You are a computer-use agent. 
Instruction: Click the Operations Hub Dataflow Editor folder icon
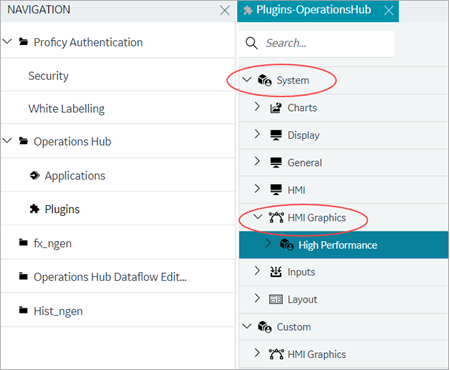coord(23,276)
